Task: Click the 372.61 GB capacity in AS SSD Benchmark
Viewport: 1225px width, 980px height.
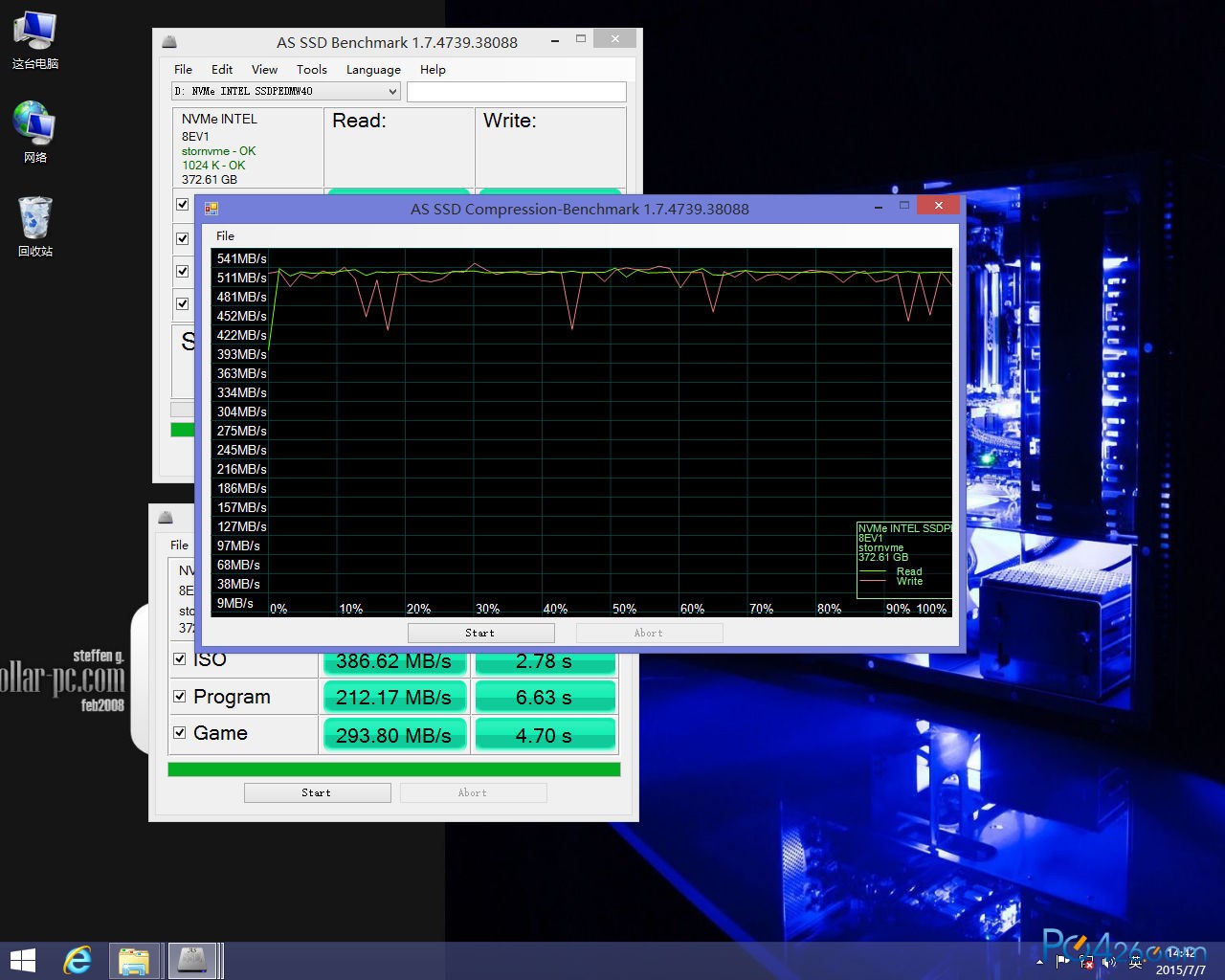Action: coord(210,180)
